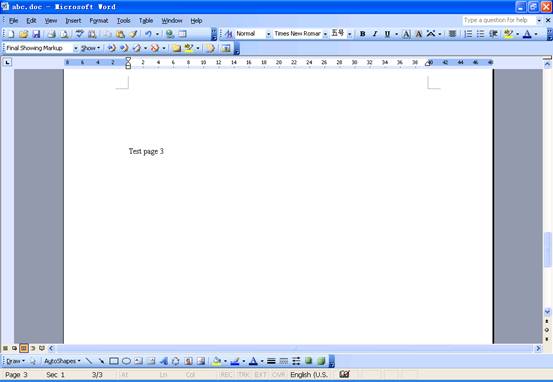Open the File menu
Image resolution: width=553 pixels, height=382 pixels.
pos(13,20)
